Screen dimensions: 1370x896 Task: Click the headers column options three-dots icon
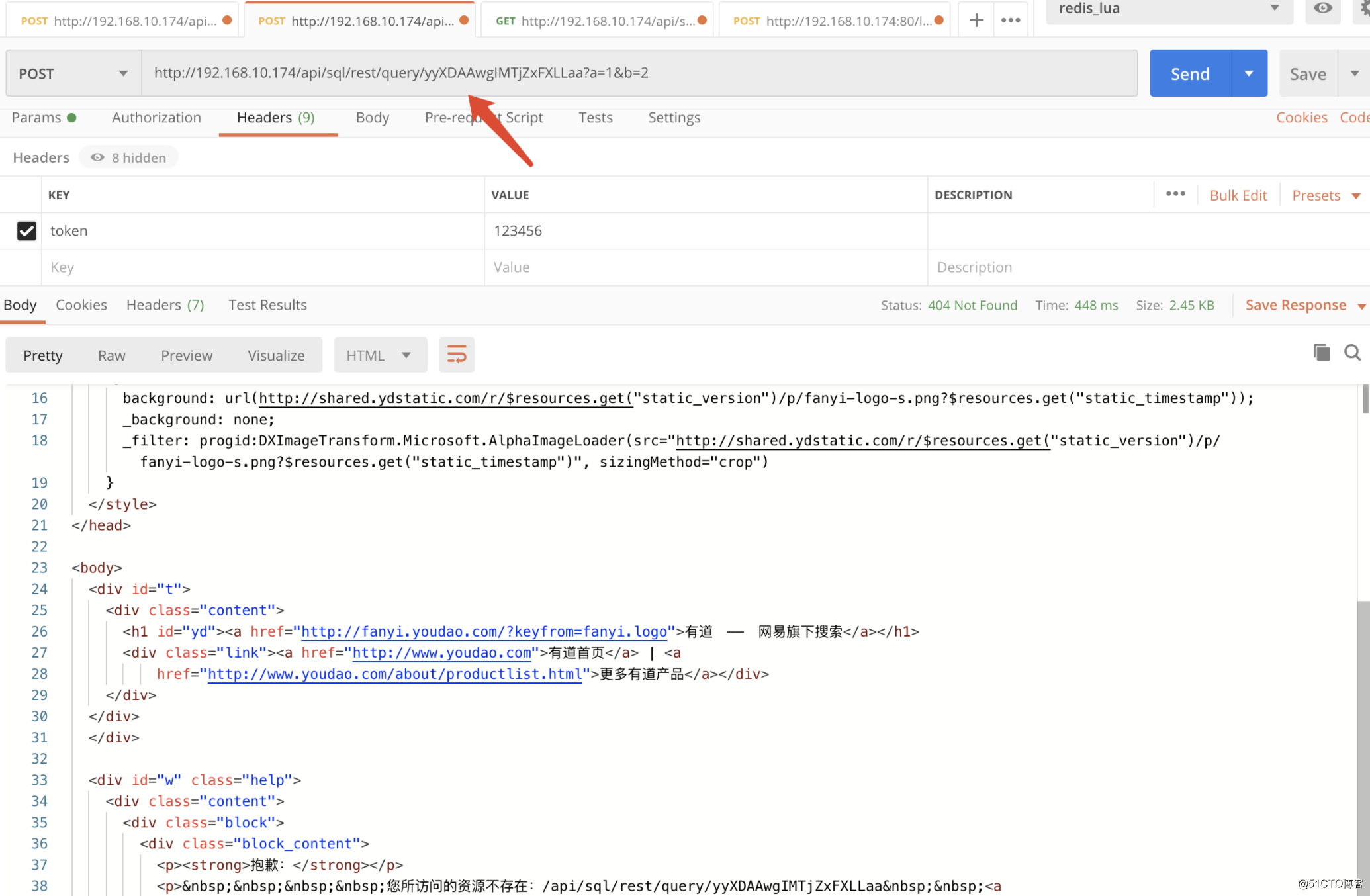[x=1175, y=194]
